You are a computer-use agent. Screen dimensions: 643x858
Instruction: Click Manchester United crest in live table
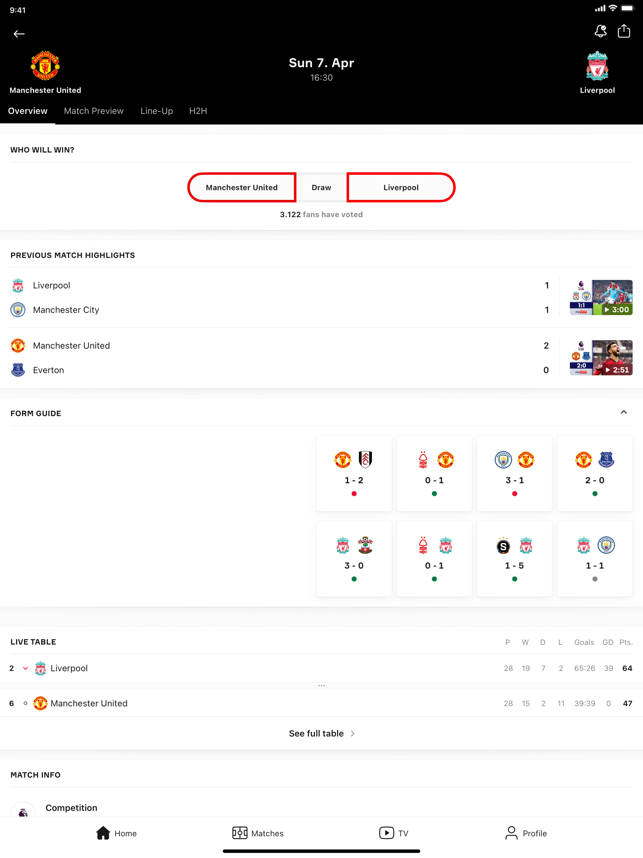tap(40, 703)
